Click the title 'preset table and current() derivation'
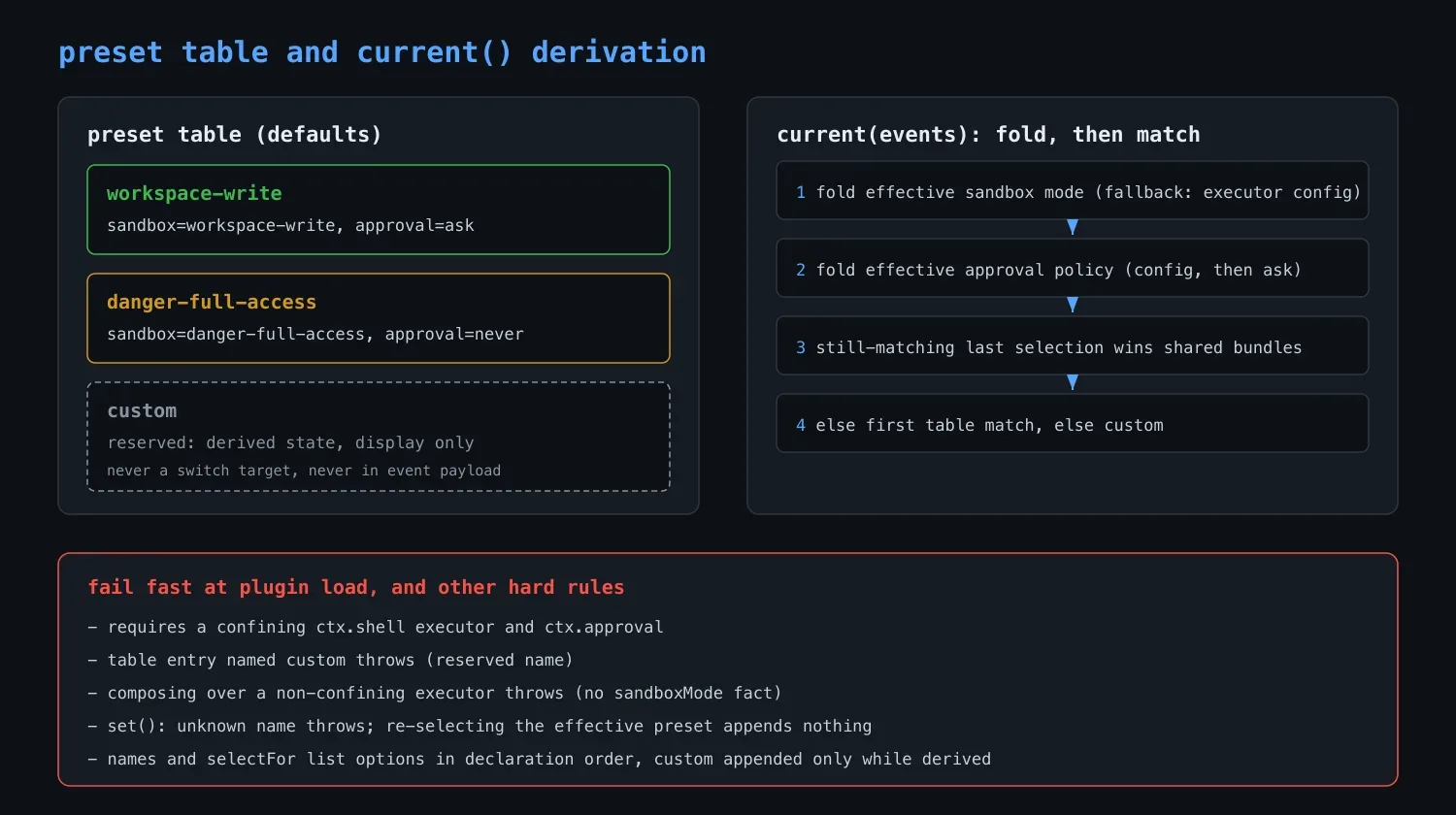 382,52
